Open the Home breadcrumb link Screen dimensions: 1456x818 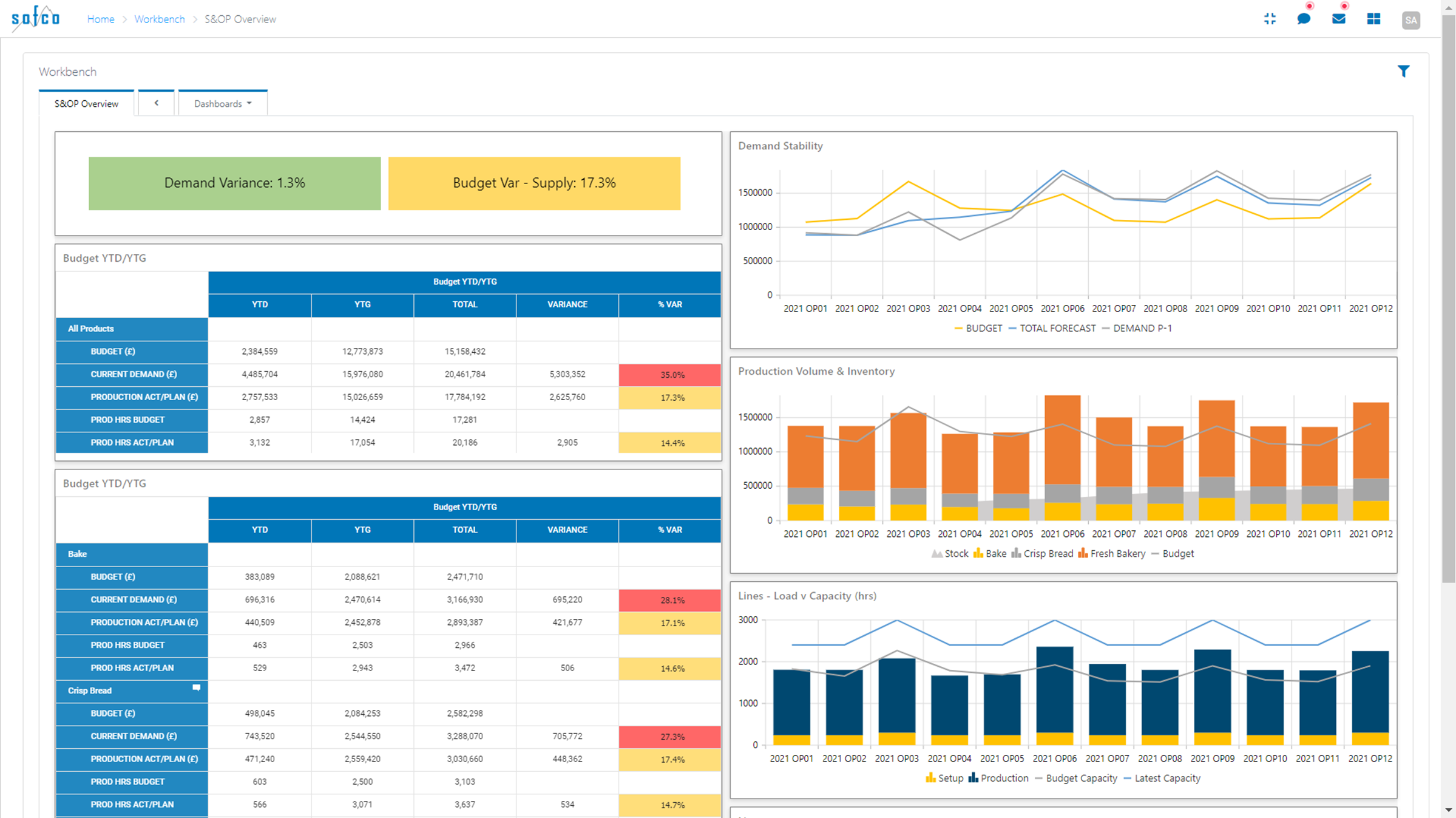pos(101,19)
